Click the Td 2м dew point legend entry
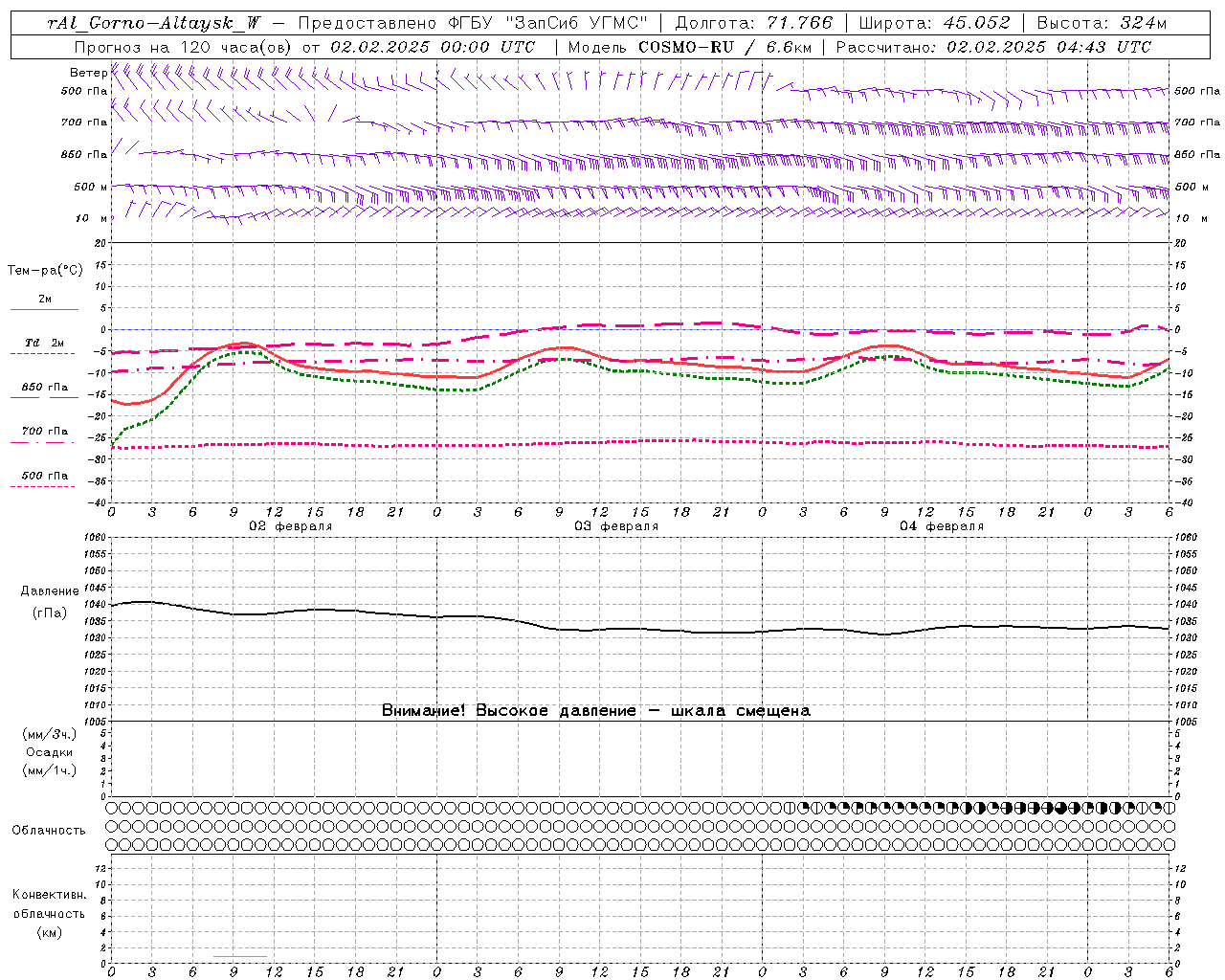Image resolution: width=1225 pixels, height=980 pixels. [x=45, y=343]
